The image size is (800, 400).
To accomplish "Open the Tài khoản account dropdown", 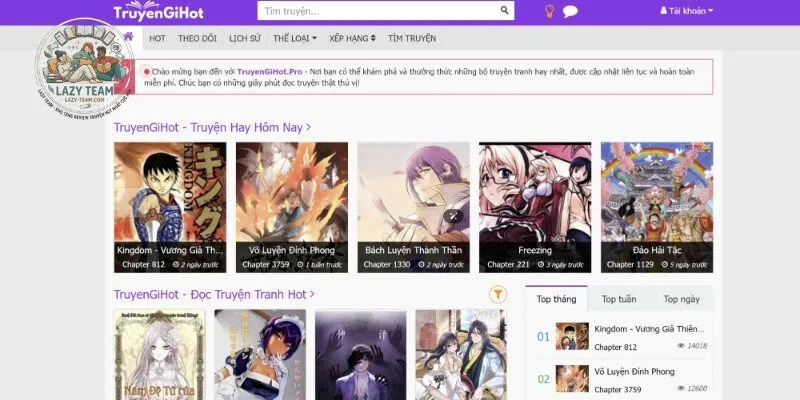I will tap(687, 11).
